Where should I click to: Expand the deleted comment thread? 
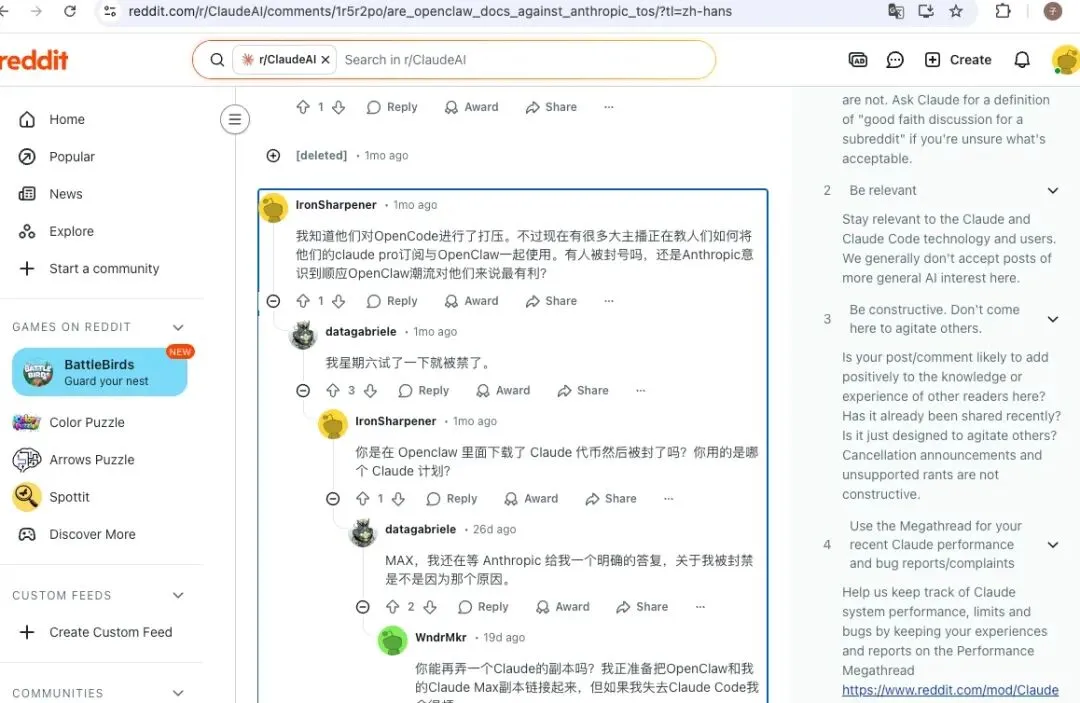tap(273, 156)
